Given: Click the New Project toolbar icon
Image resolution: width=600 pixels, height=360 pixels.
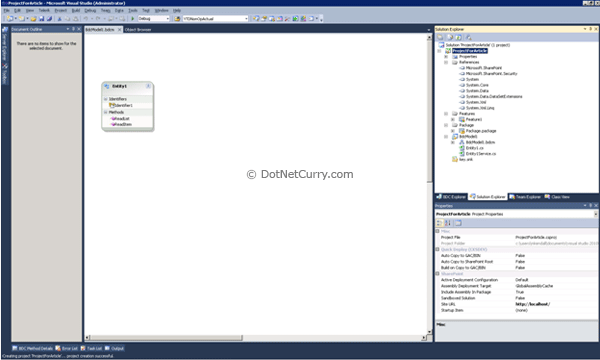Looking at the screenshot, I should click(9, 18).
